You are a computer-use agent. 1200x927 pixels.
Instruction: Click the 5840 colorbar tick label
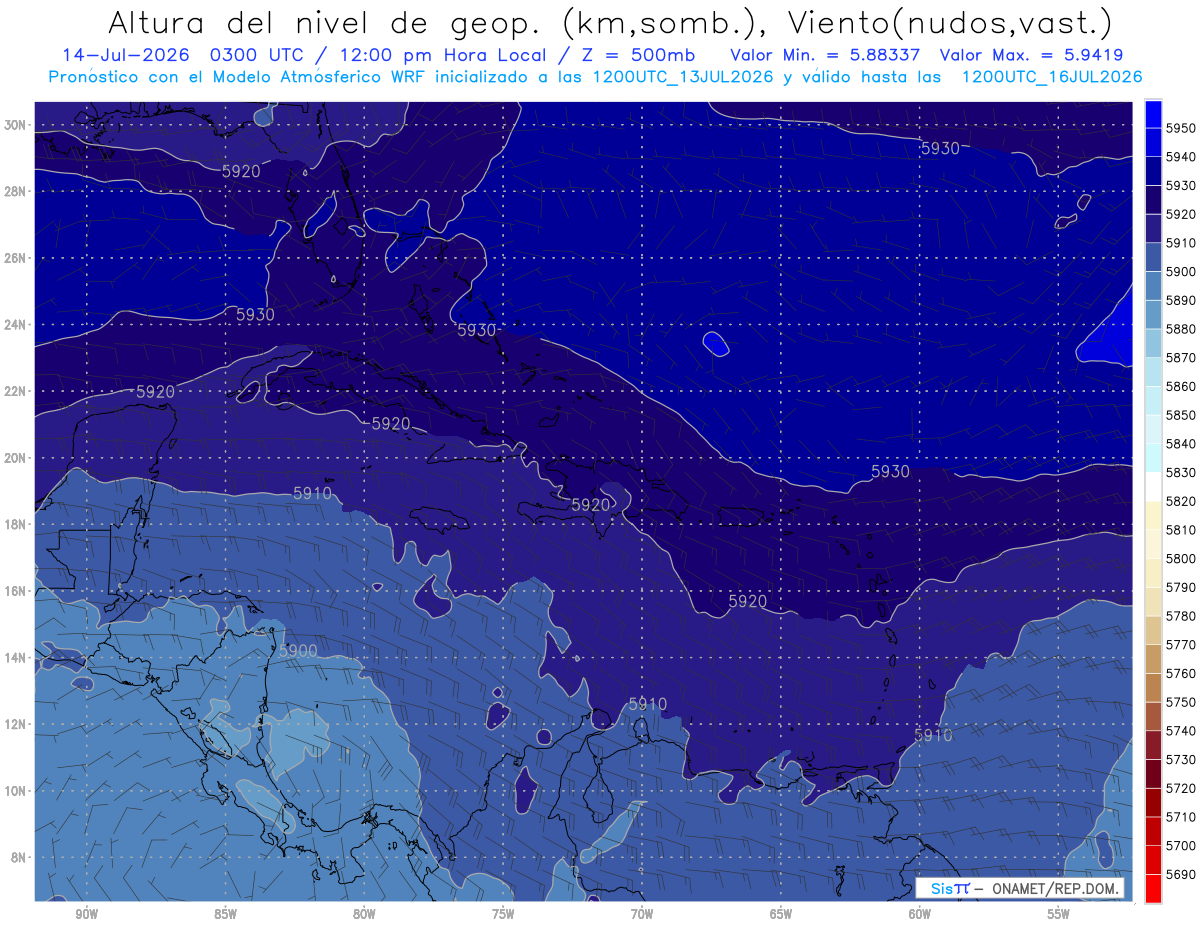tap(1181, 444)
